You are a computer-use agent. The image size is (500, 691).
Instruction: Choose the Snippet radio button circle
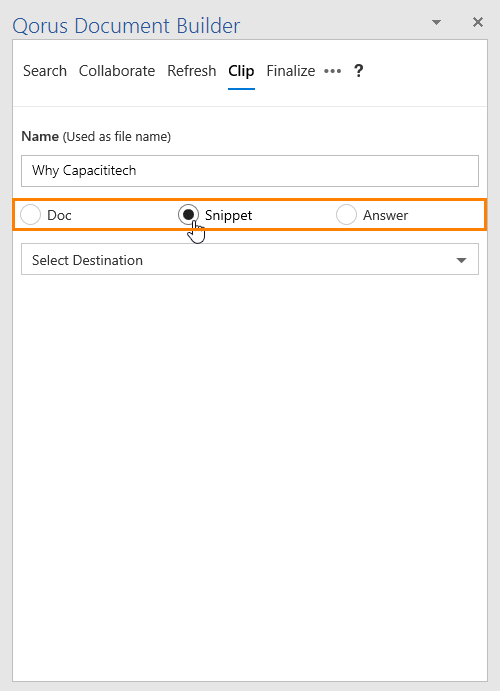(188, 215)
